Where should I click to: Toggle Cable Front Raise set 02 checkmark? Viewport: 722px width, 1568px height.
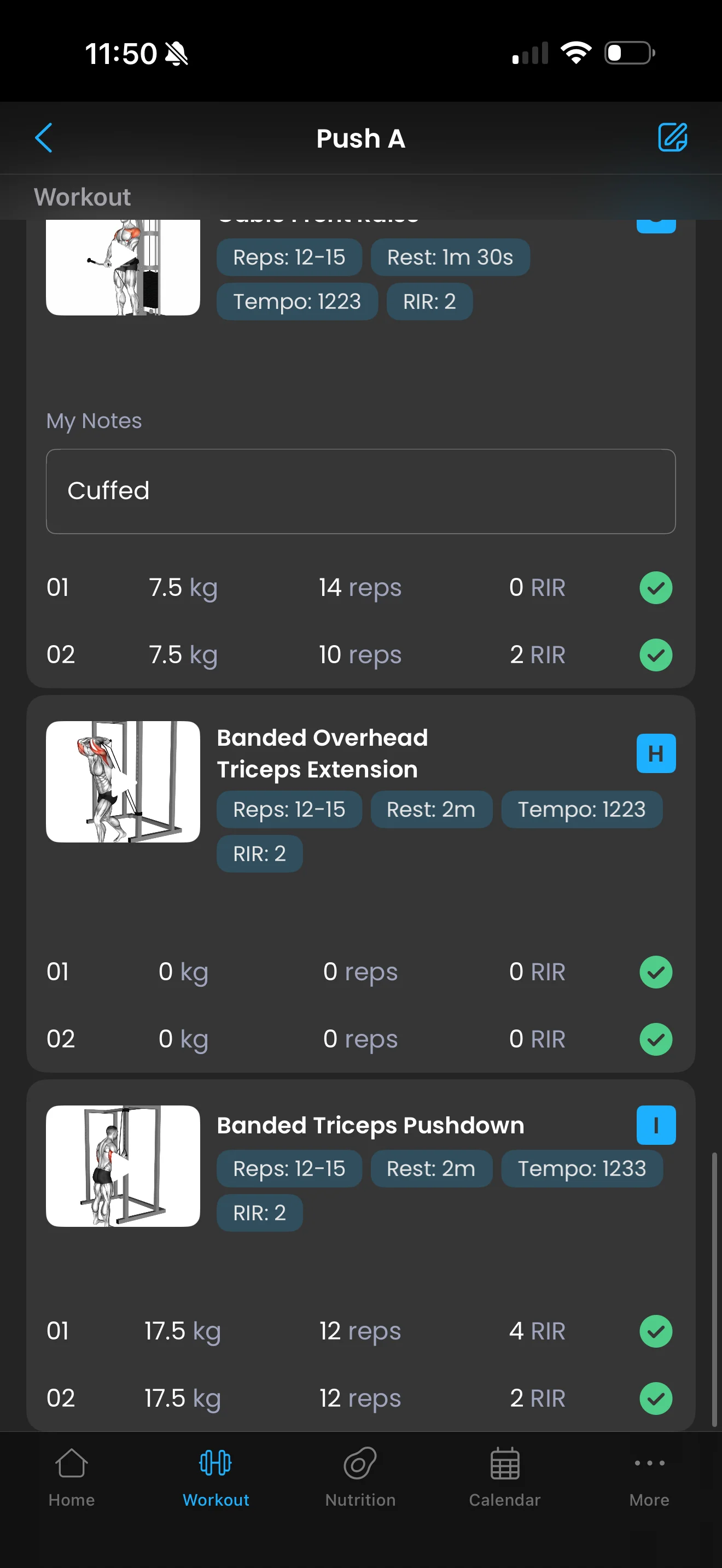(656, 655)
